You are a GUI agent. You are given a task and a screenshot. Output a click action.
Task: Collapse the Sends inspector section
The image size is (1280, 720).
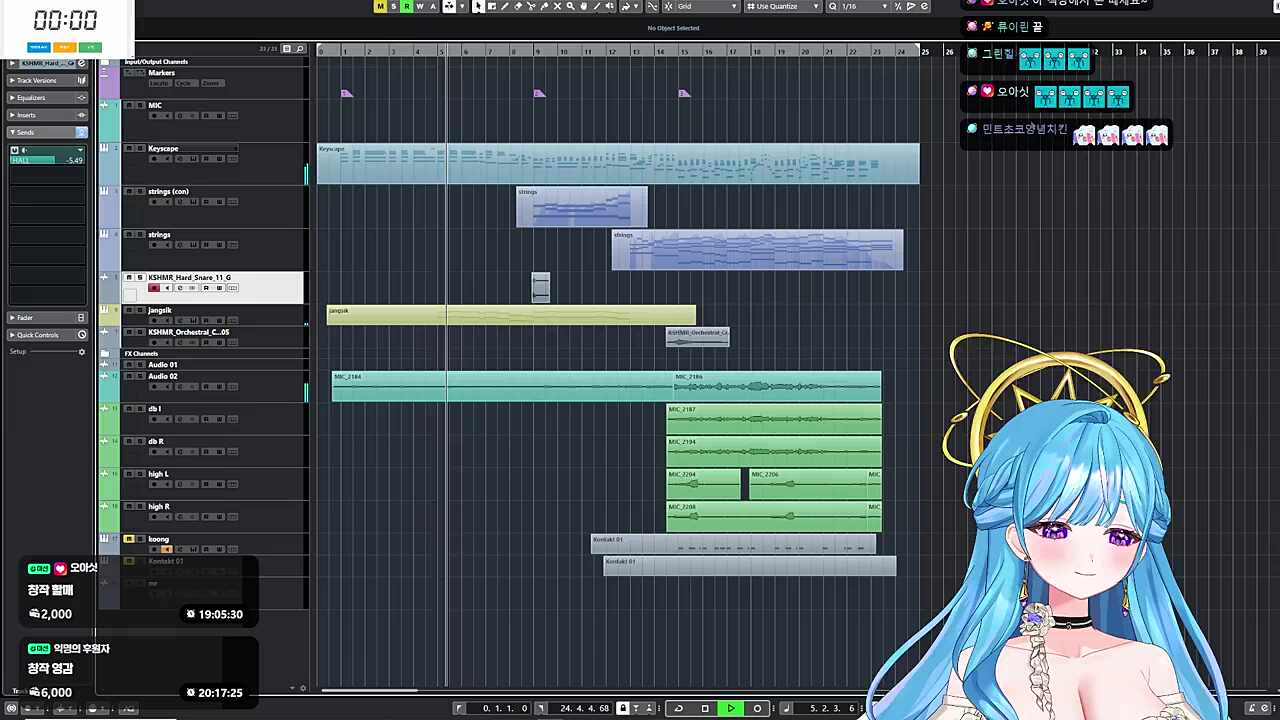point(48,132)
